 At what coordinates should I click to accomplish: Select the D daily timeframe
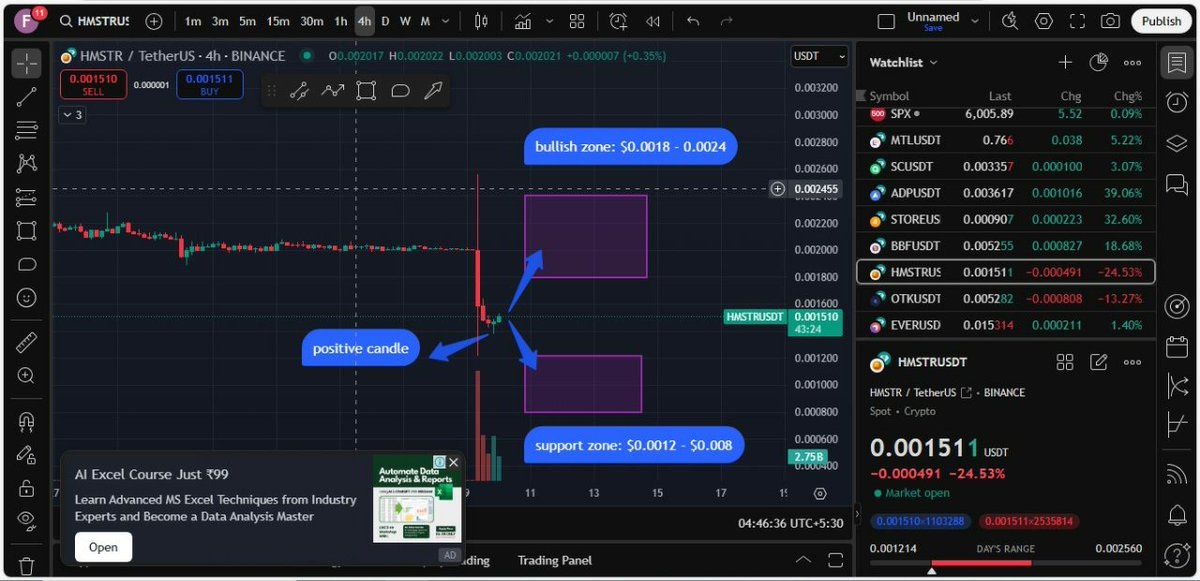tap(386, 21)
